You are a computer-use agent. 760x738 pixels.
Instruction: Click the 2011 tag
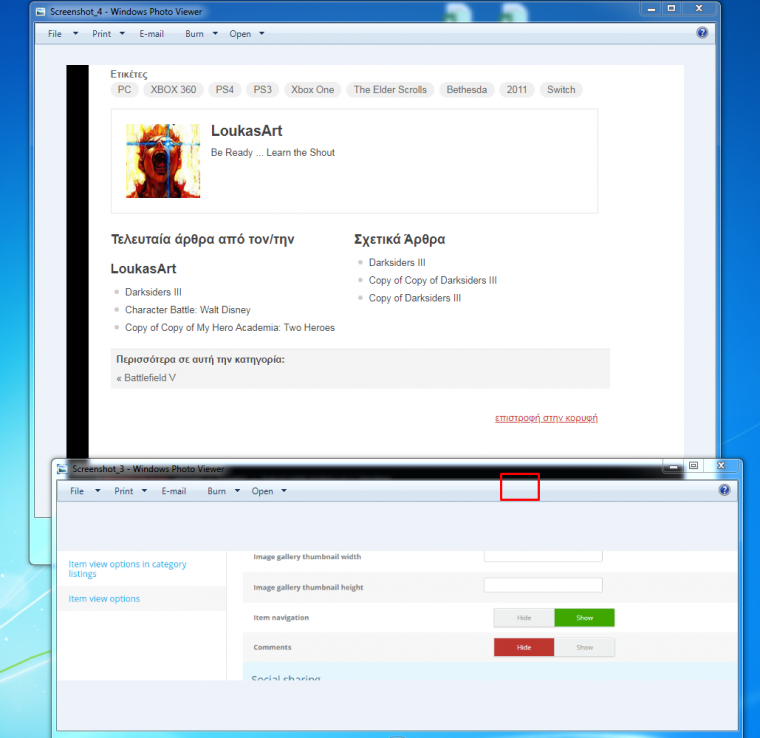point(517,90)
